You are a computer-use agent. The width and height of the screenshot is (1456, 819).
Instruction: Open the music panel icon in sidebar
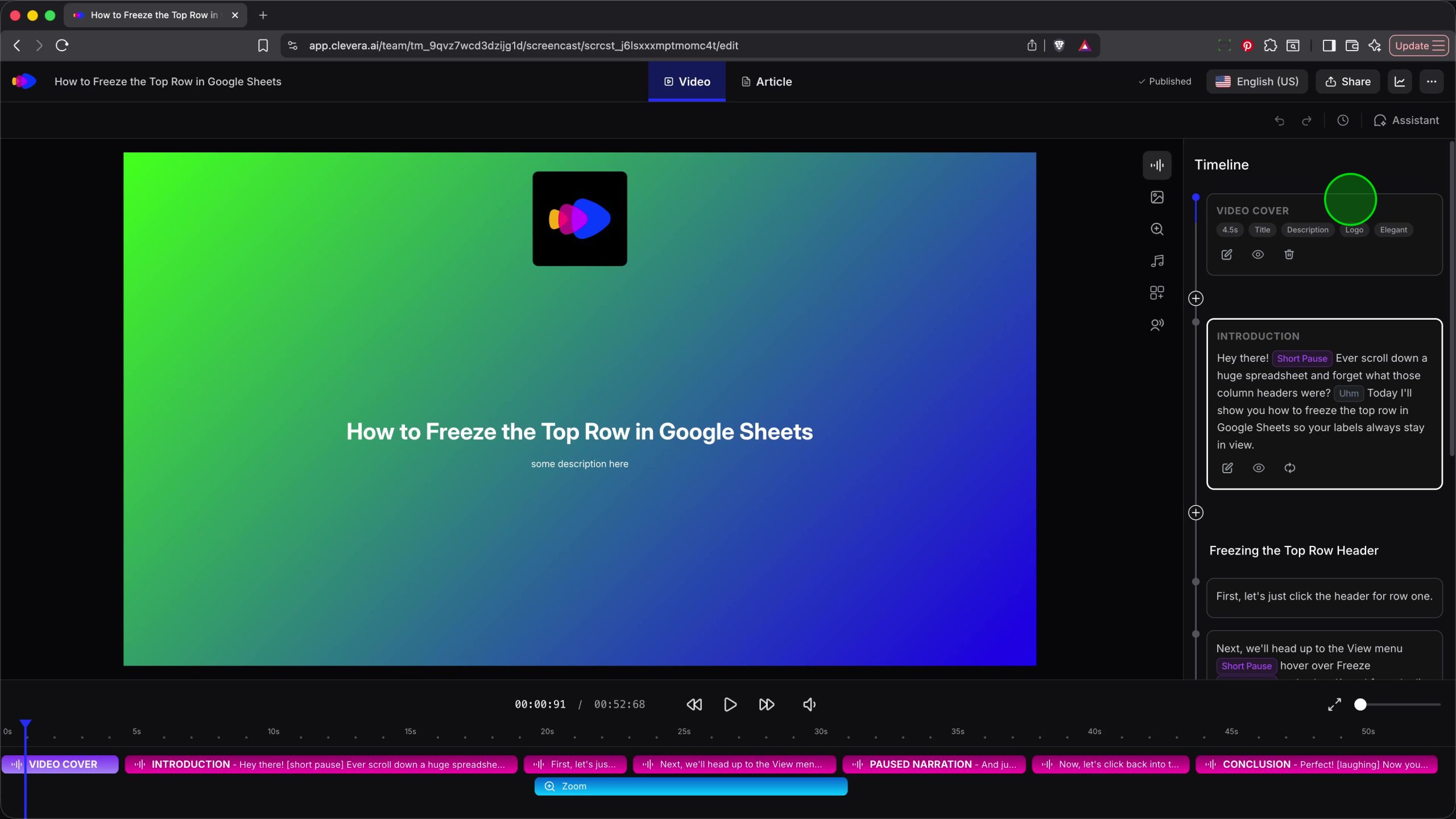pos(1157,261)
